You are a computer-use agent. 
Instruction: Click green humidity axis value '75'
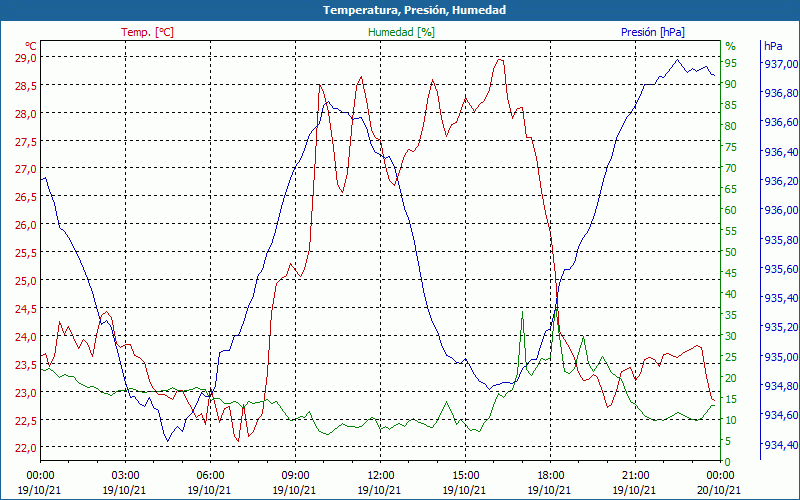point(731,147)
